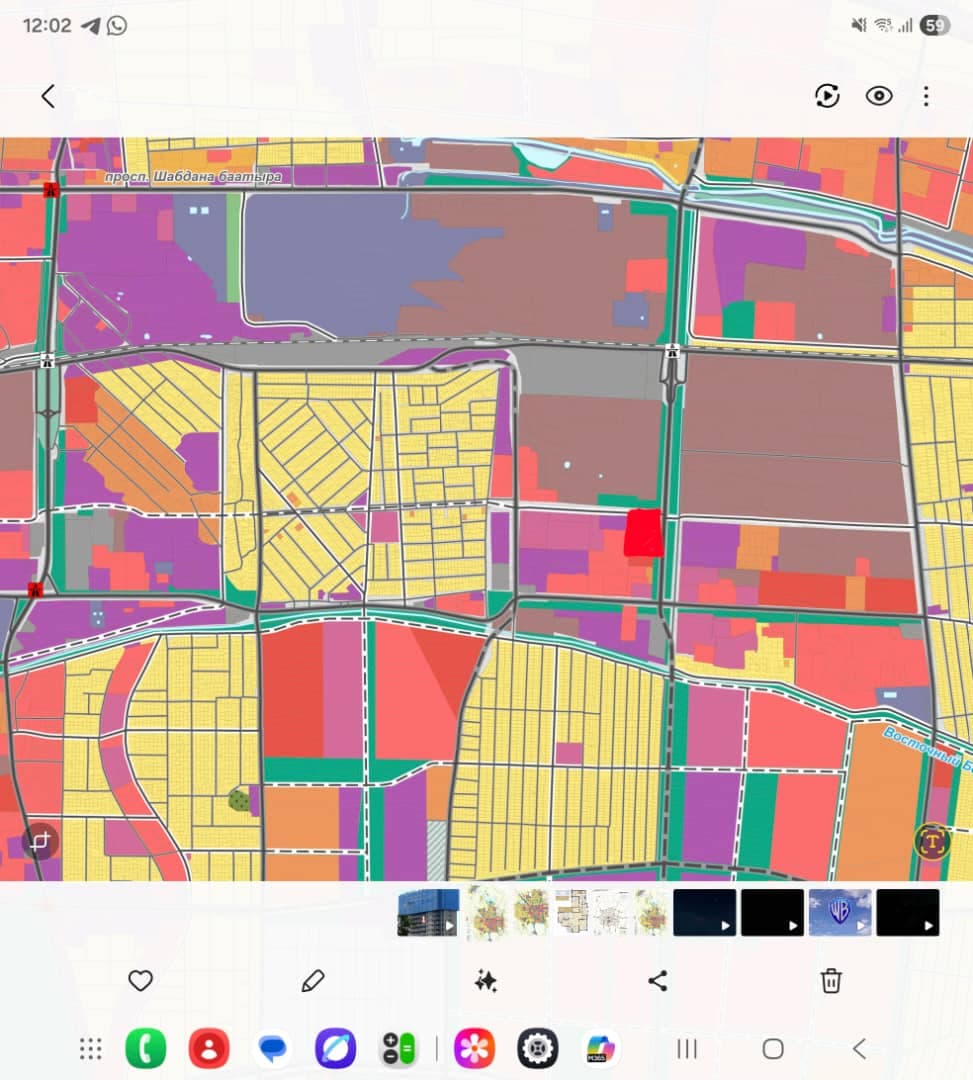The image size is (973, 1080).
Task: Tap the WhatsApp notification icon in status bar
Action: pos(117,25)
